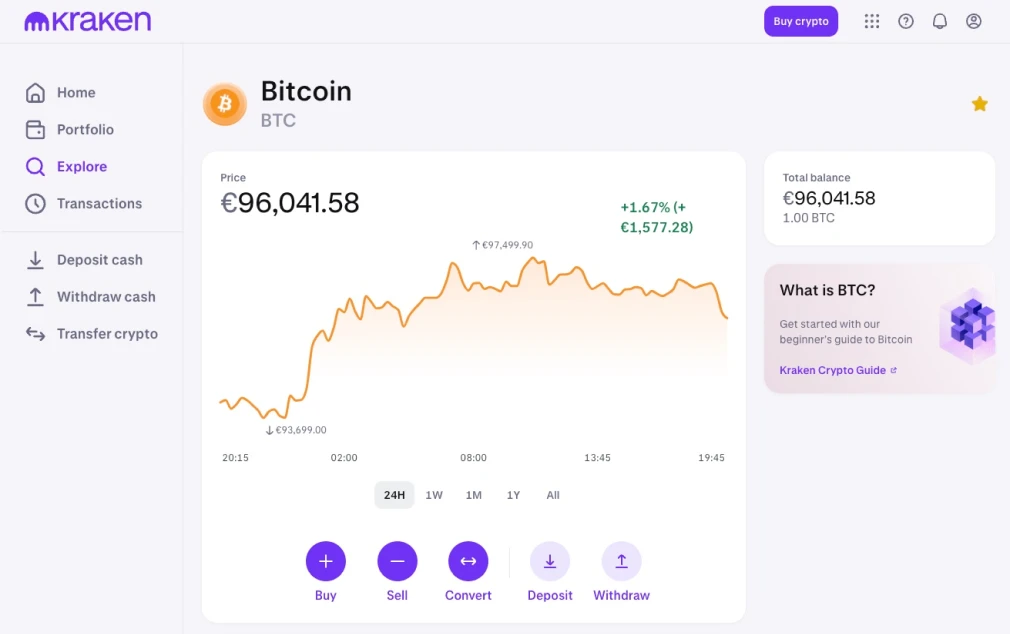Open Transfer crypto from the sidebar
The width and height of the screenshot is (1010, 634).
pyautogui.click(x=107, y=334)
